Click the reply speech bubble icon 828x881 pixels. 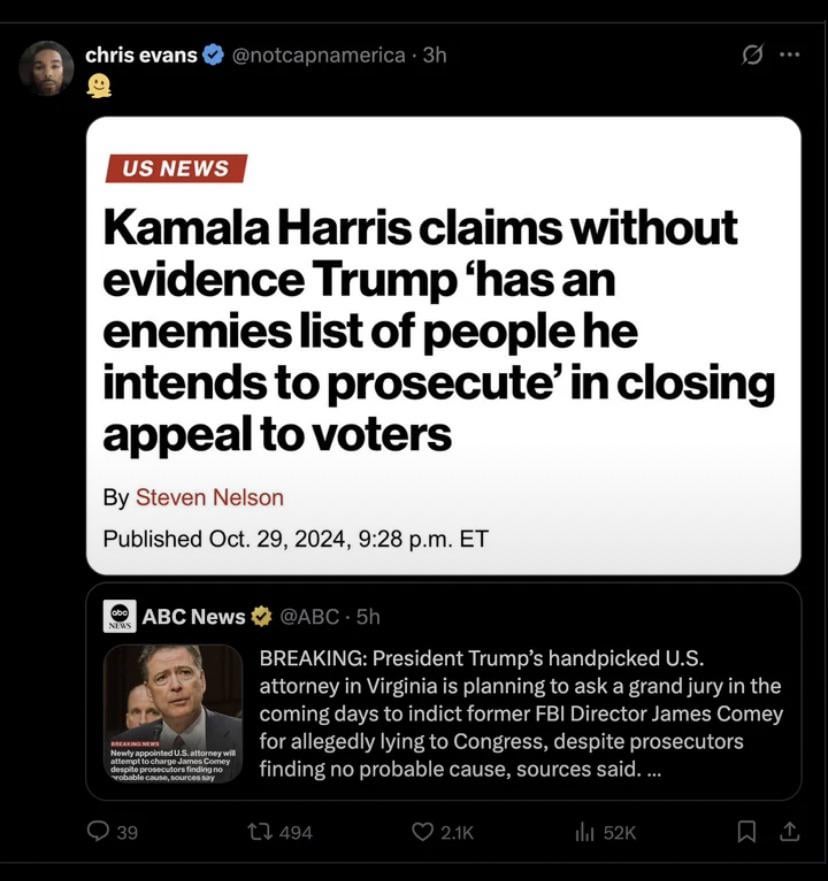pos(98,831)
